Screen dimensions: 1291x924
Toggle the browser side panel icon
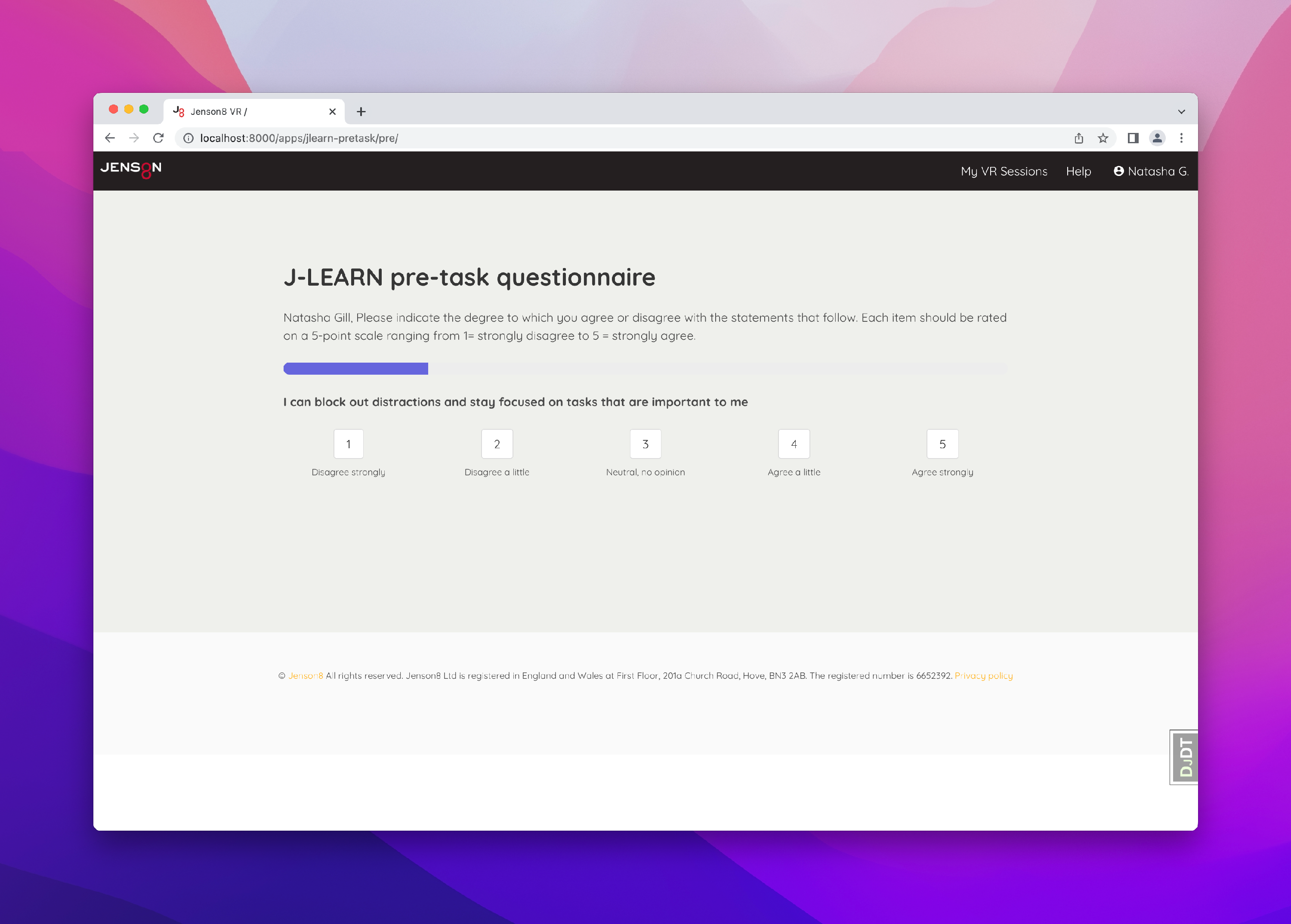(x=1133, y=138)
